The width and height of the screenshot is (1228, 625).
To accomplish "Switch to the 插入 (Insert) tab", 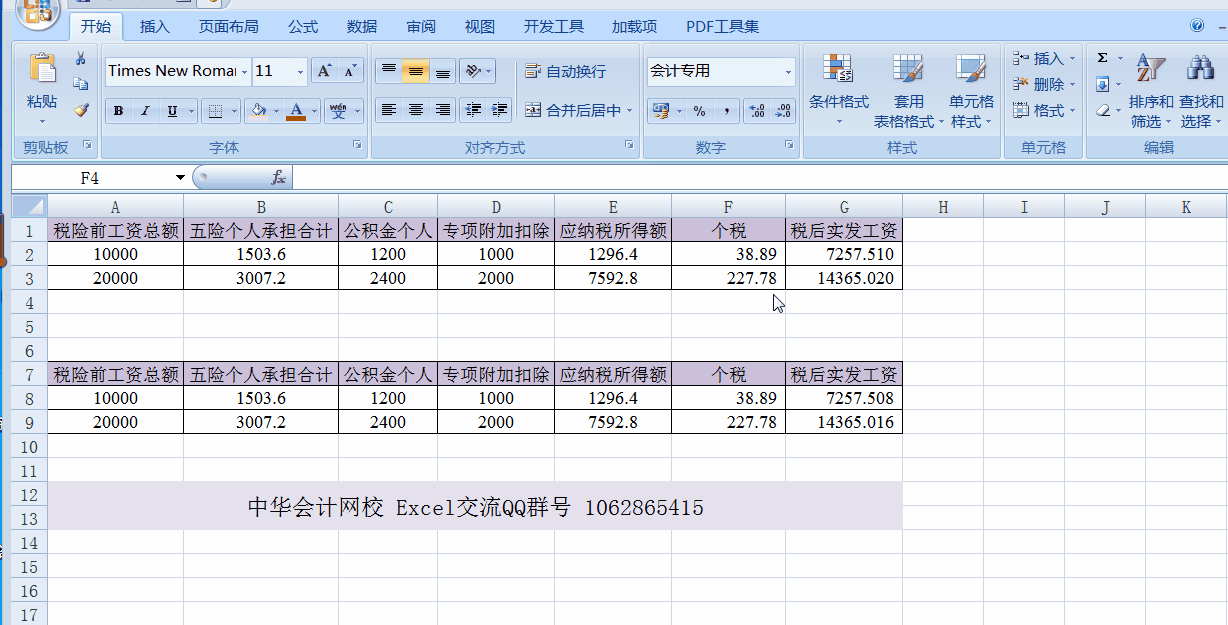I will 155,27.
